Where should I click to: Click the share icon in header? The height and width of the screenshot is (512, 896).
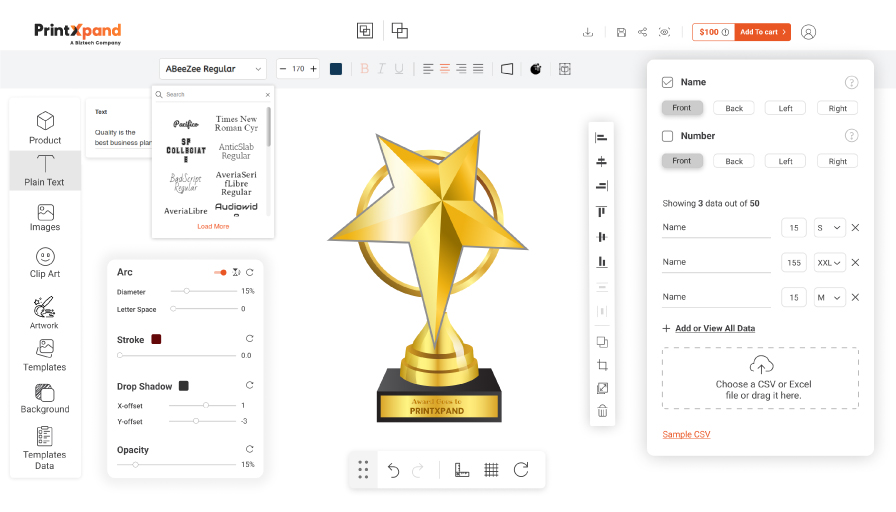642,32
